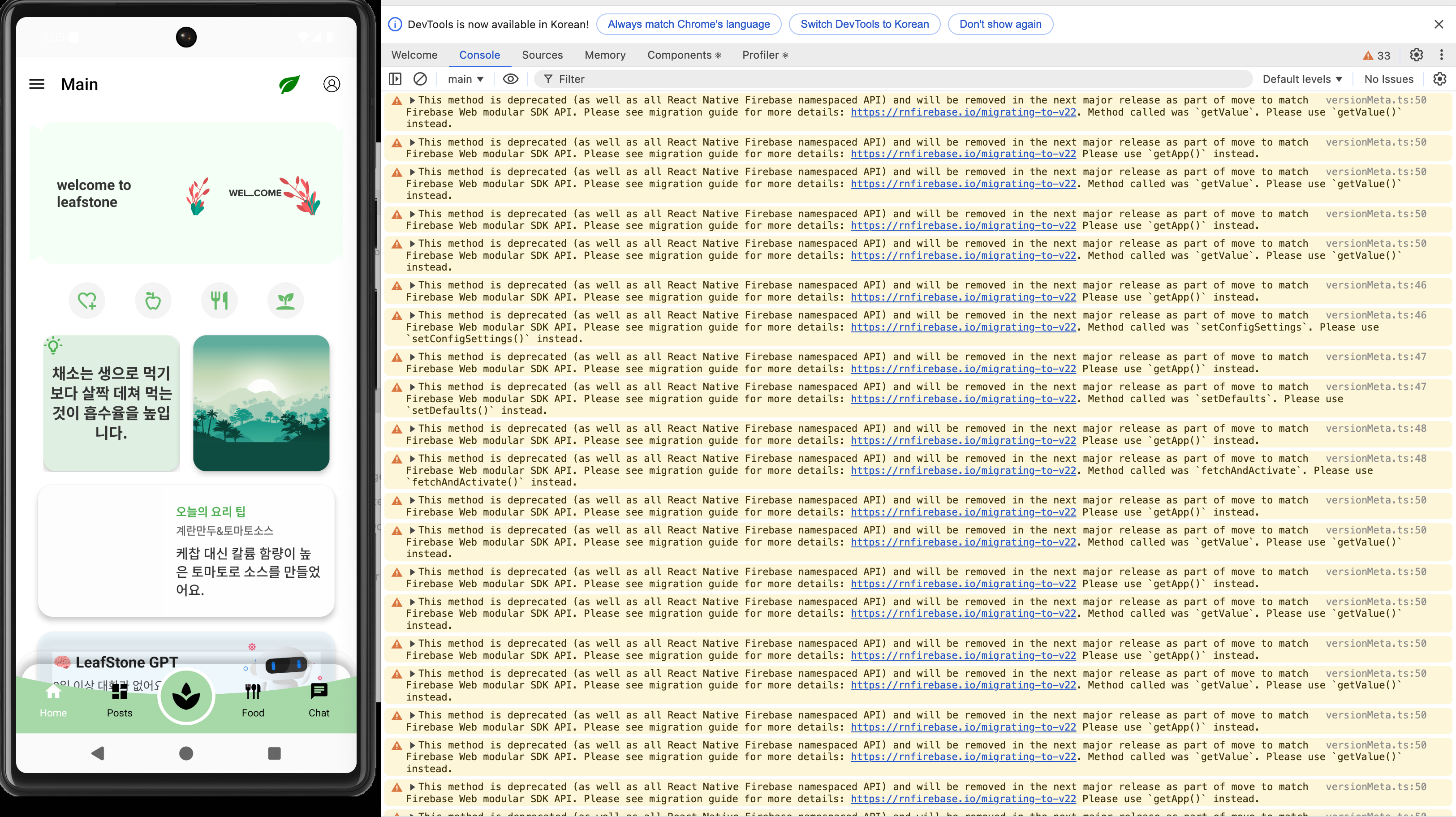Open first rnfirebase.io migrating-to-v22 link

(x=963, y=112)
